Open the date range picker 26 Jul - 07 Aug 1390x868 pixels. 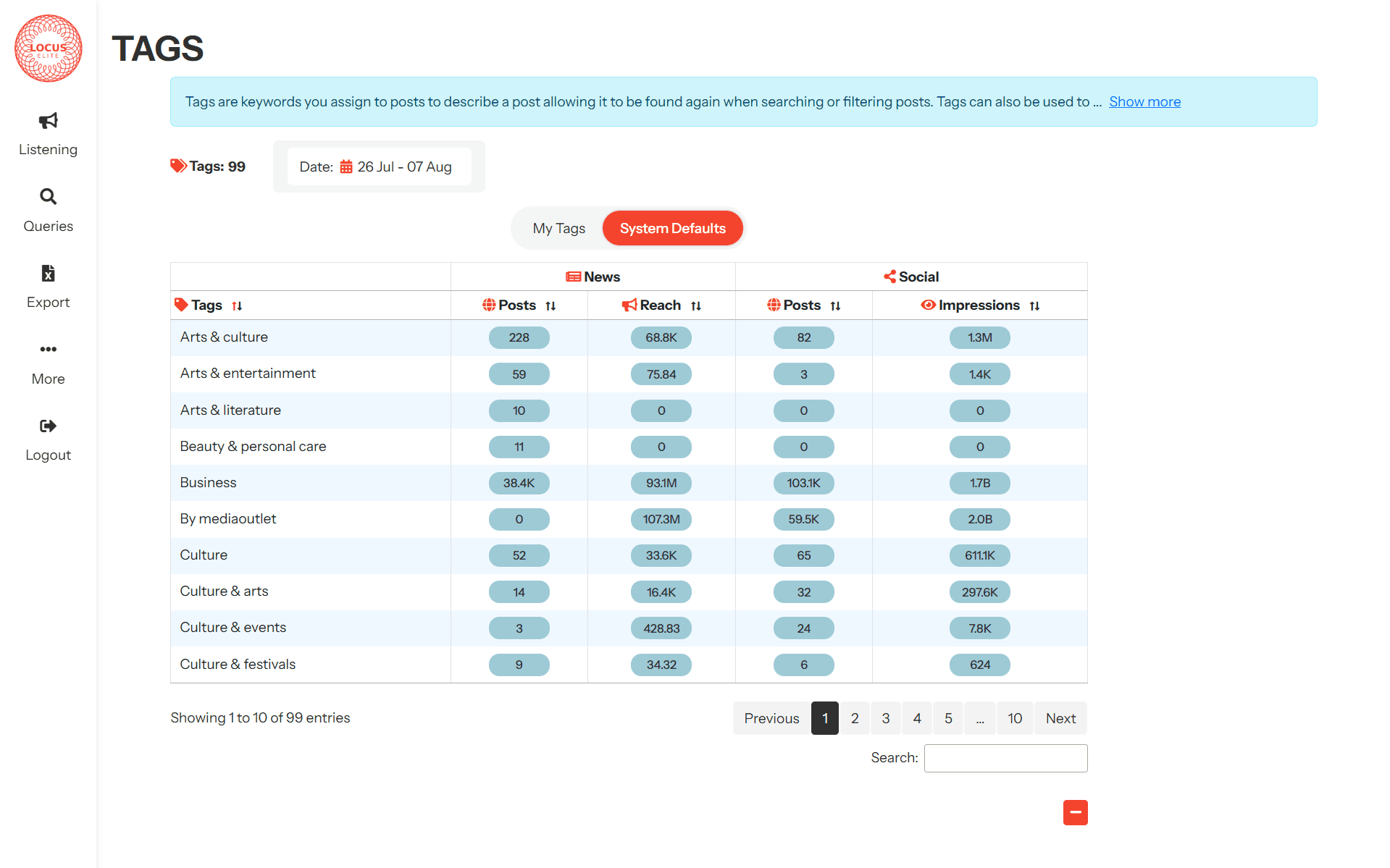click(x=403, y=167)
